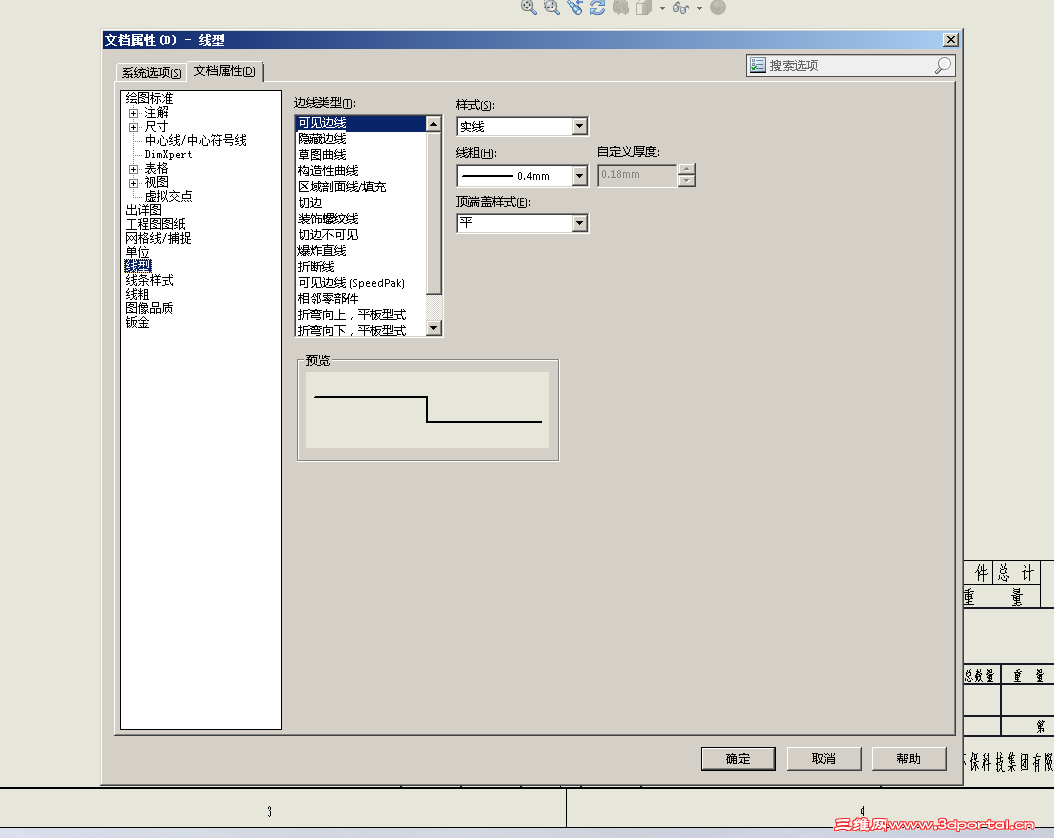
Task: Click the Display Style cube icon
Action: tap(644, 7)
